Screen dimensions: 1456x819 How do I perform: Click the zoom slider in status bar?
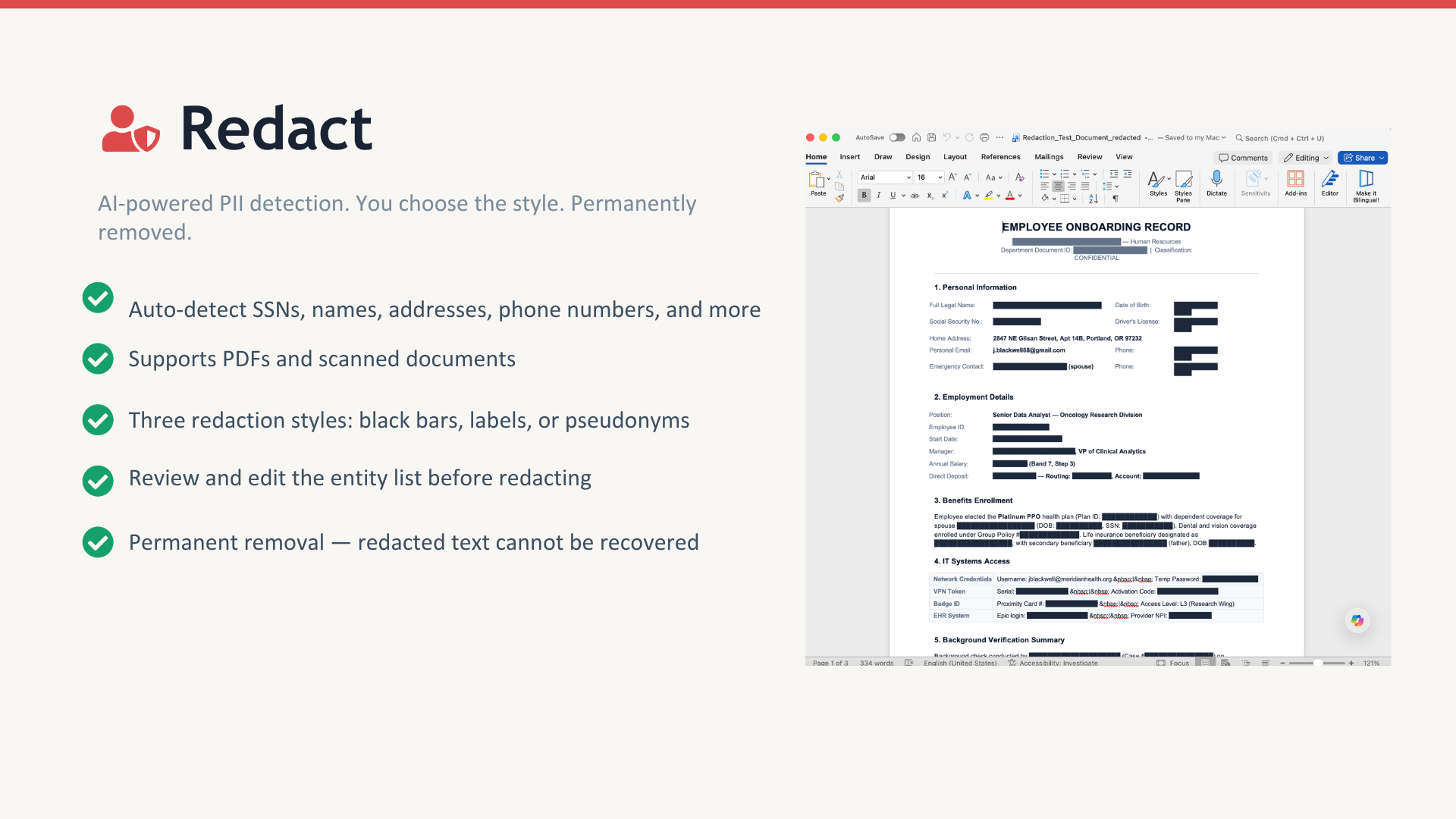pos(1318,663)
